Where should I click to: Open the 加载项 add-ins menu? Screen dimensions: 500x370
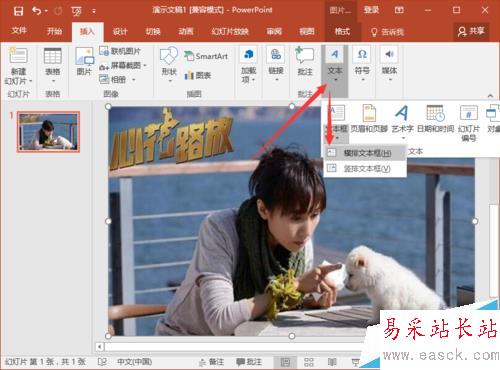click(248, 64)
